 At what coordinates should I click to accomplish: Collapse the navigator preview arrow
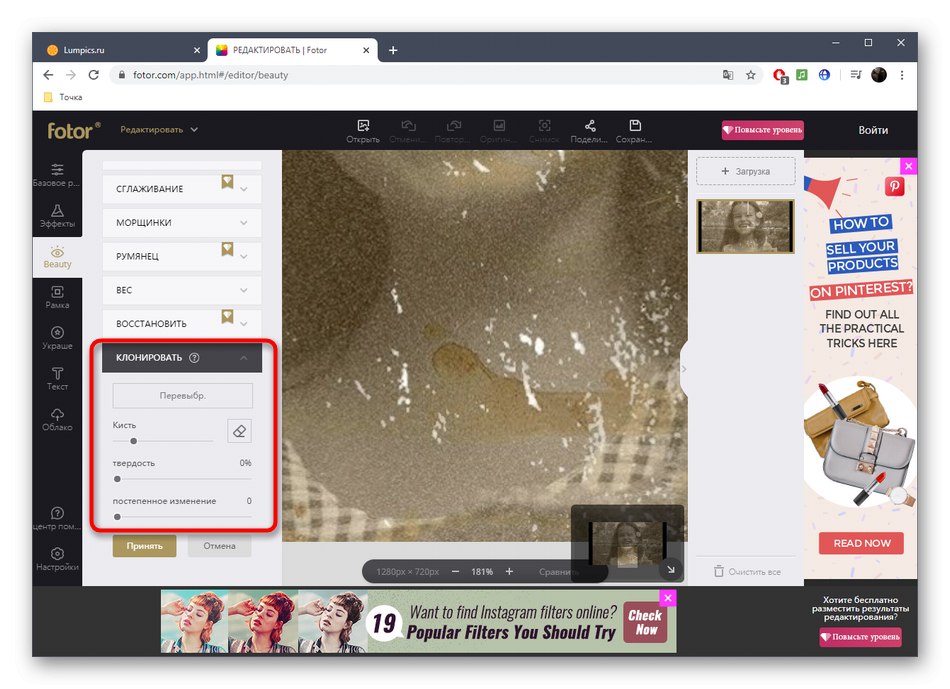[x=671, y=570]
